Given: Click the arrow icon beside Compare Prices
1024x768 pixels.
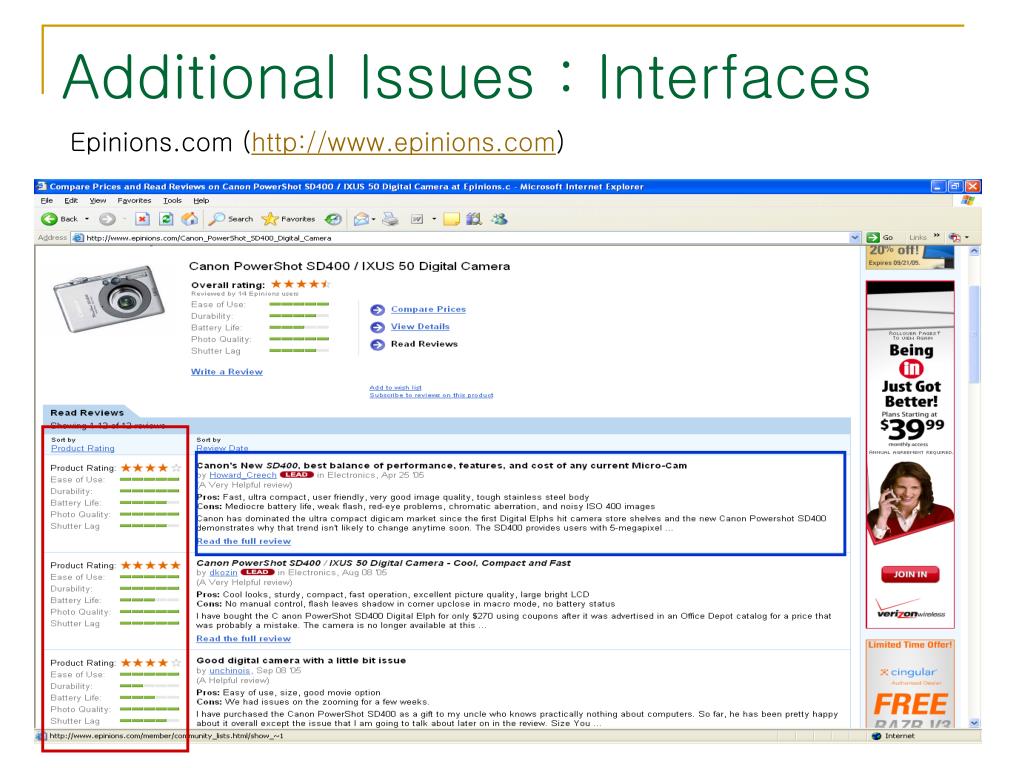Looking at the screenshot, I should tap(377, 310).
